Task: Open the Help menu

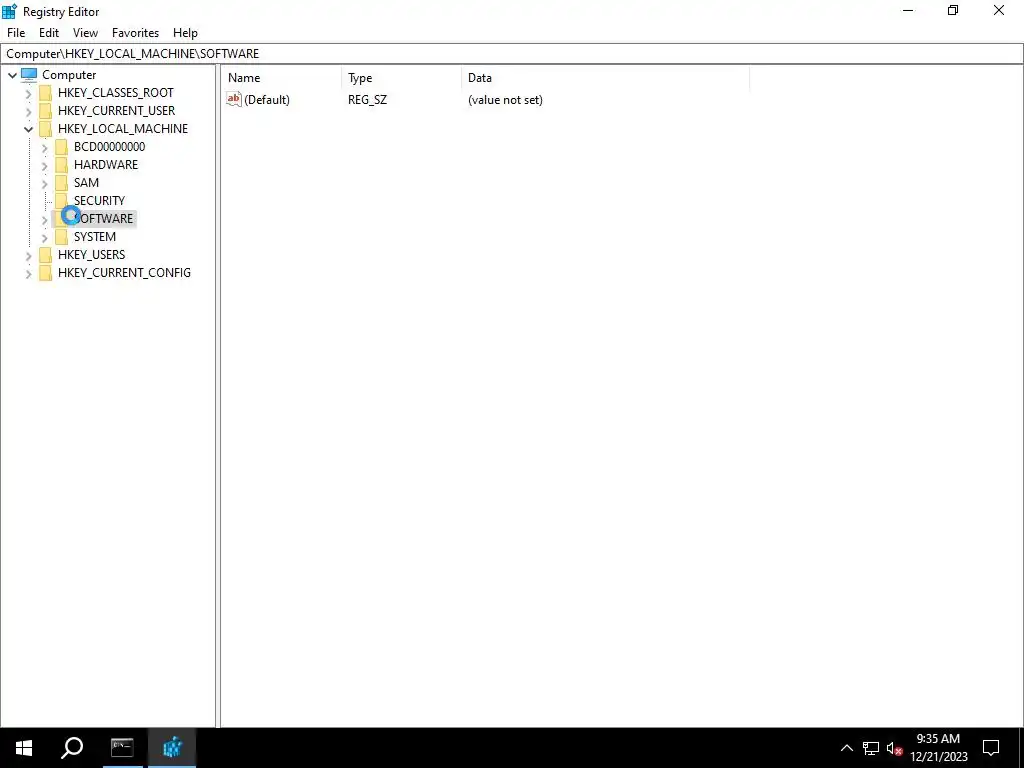Action: (185, 33)
